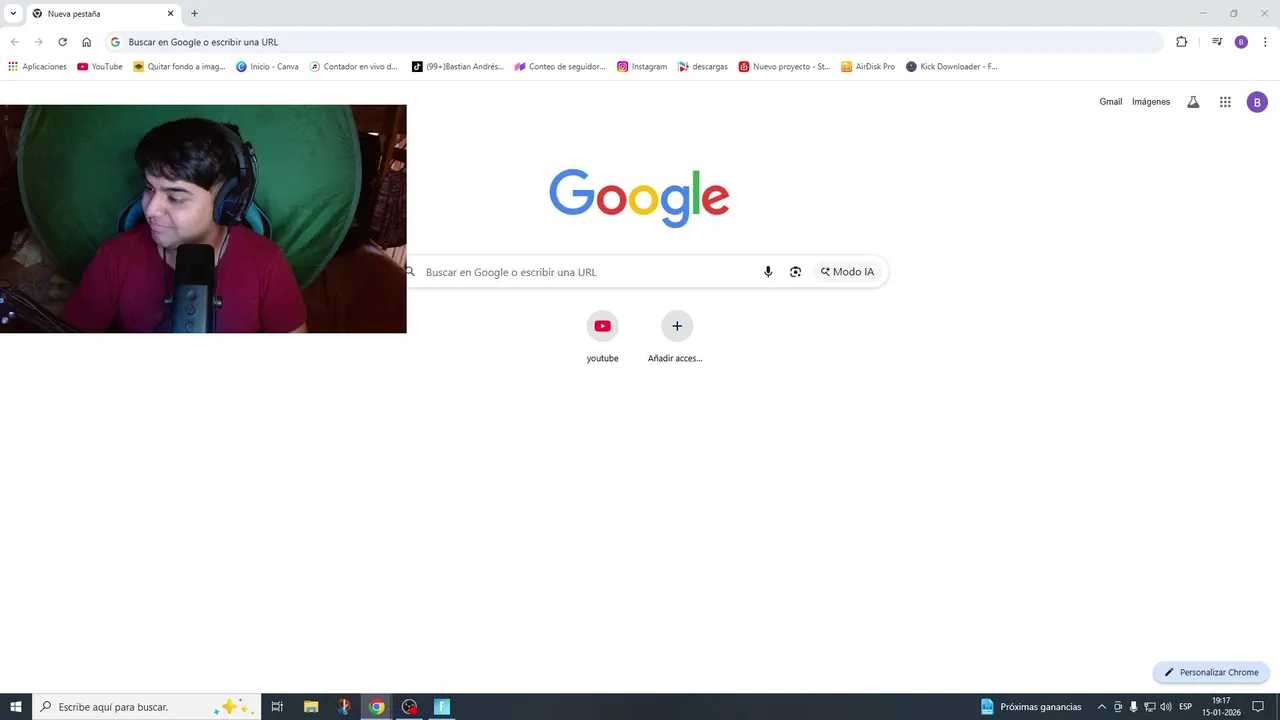Open the Gmail link
The height and width of the screenshot is (720, 1280).
point(1111,102)
